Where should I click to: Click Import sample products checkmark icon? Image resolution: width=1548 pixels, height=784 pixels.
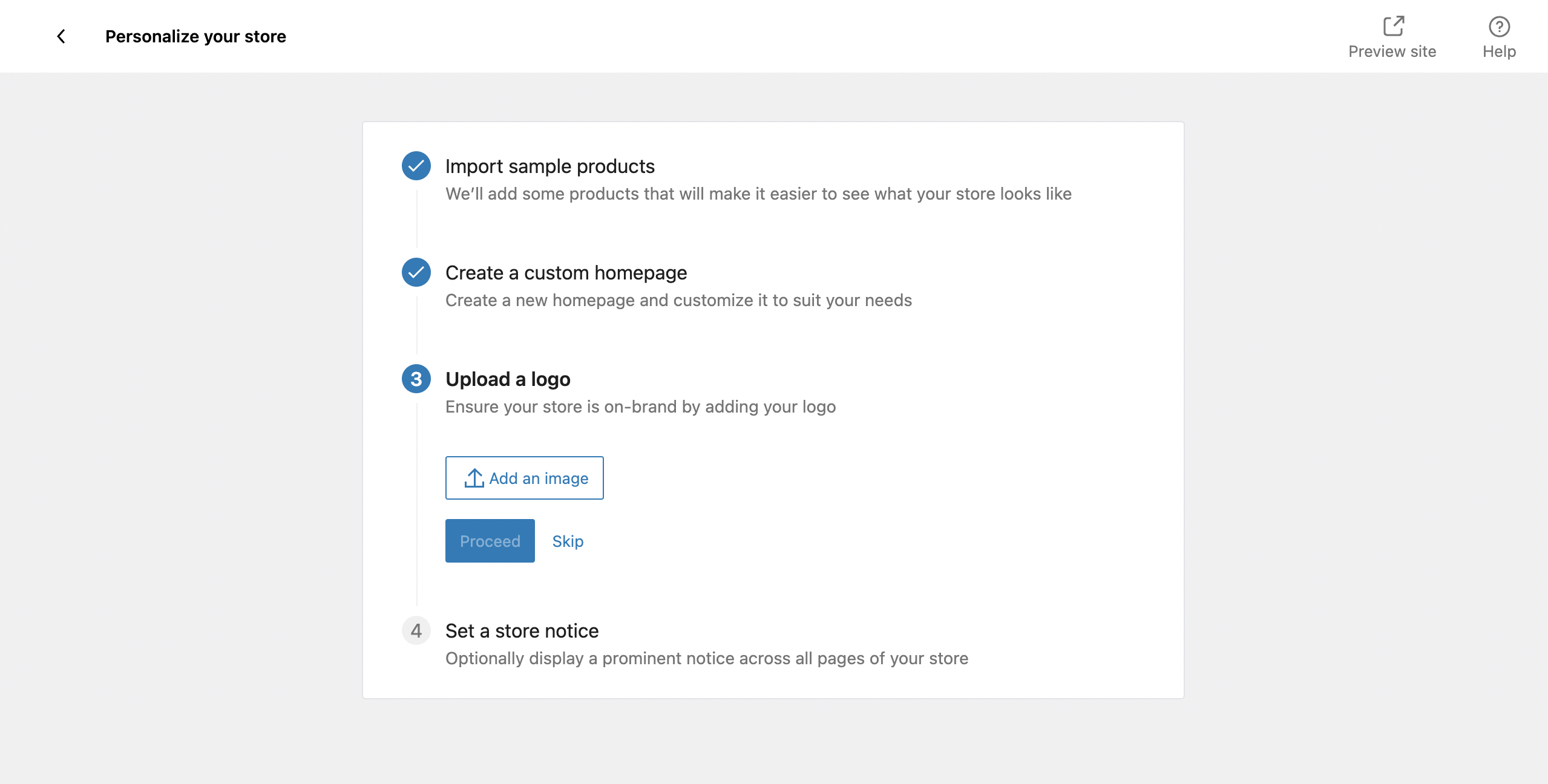416,166
